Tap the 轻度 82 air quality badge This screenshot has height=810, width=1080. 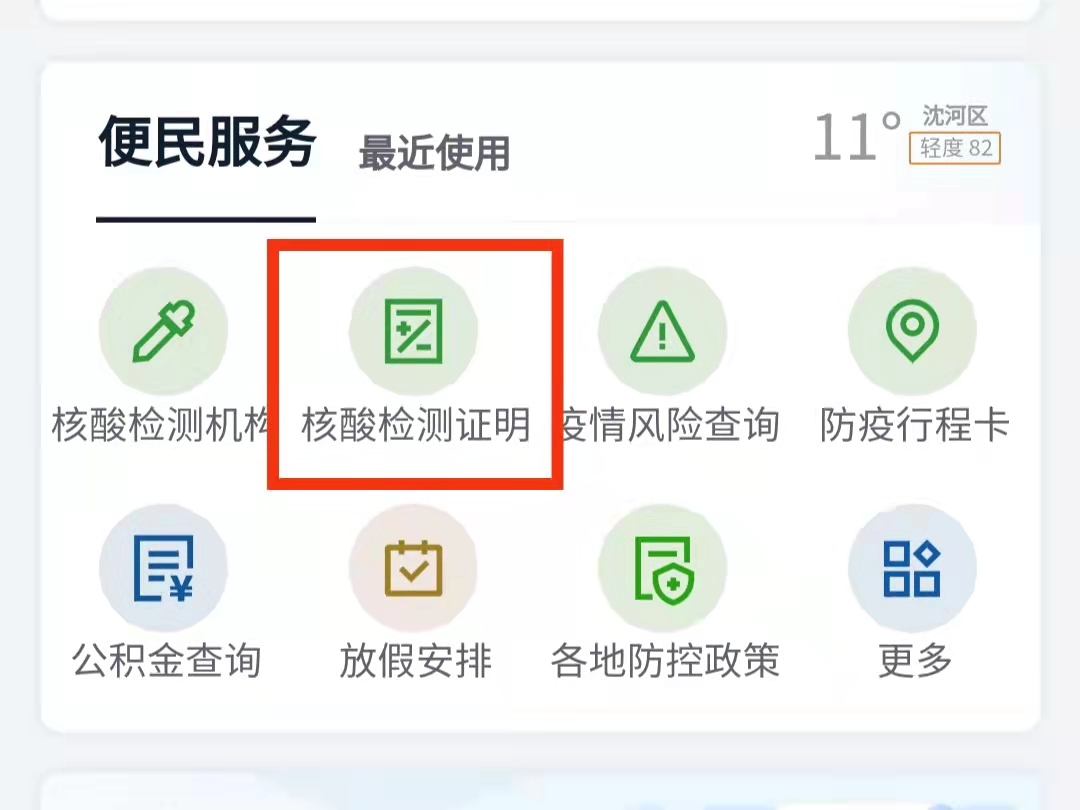coord(955,148)
